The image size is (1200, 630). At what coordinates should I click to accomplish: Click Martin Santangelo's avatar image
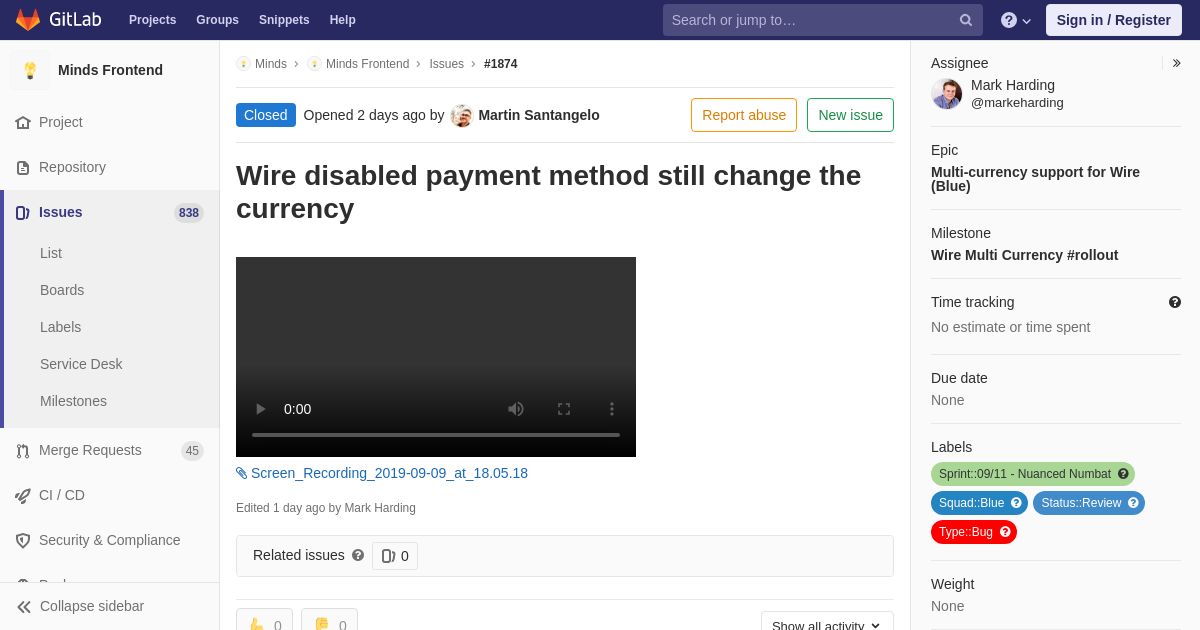tap(461, 116)
